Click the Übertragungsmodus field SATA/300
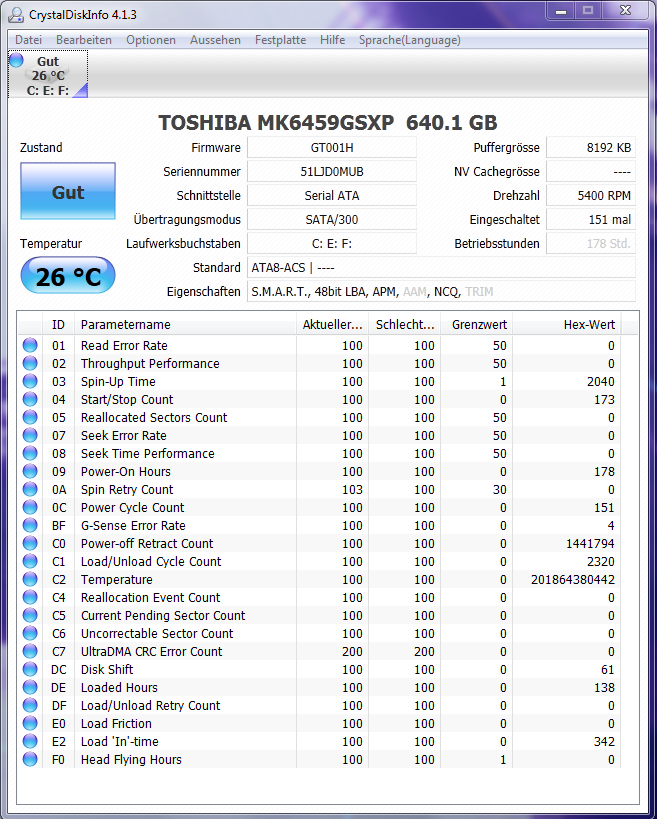This screenshot has width=657, height=819. tap(332, 219)
